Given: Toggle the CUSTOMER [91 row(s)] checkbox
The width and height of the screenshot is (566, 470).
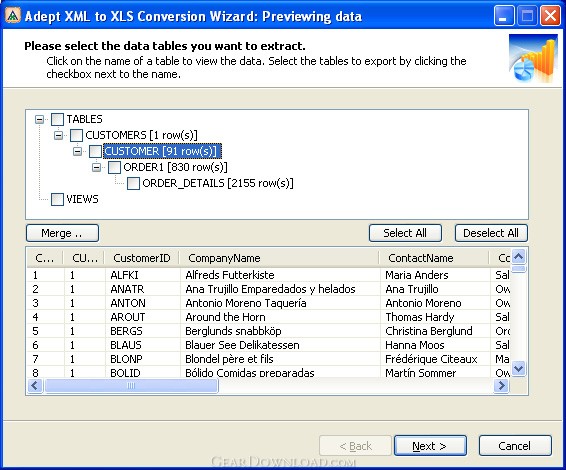Looking at the screenshot, I should 95,151.
